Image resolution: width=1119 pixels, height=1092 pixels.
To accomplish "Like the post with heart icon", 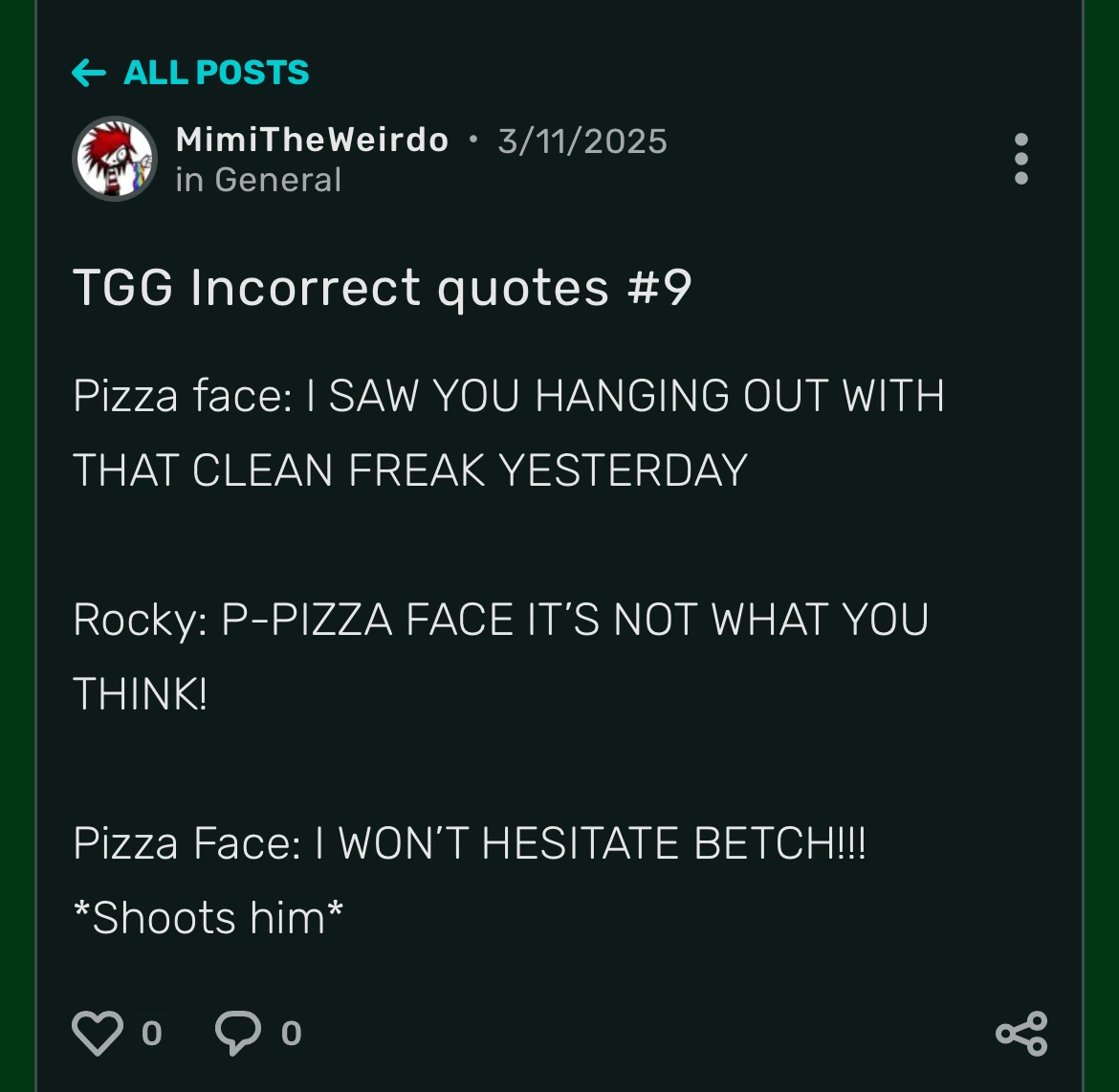I will 98,1033.
